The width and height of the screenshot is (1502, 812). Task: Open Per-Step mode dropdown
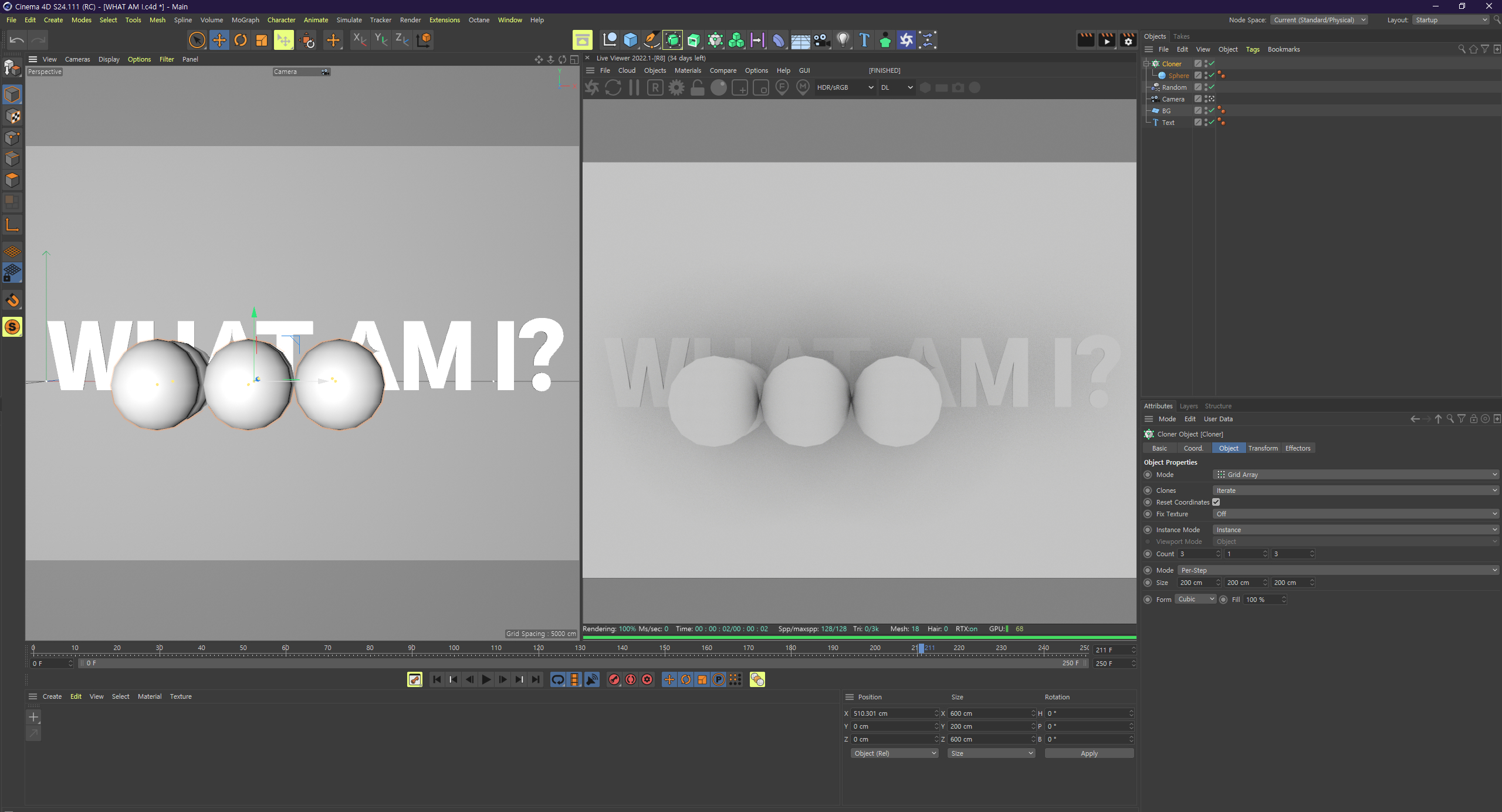[x=1338, y=570]
